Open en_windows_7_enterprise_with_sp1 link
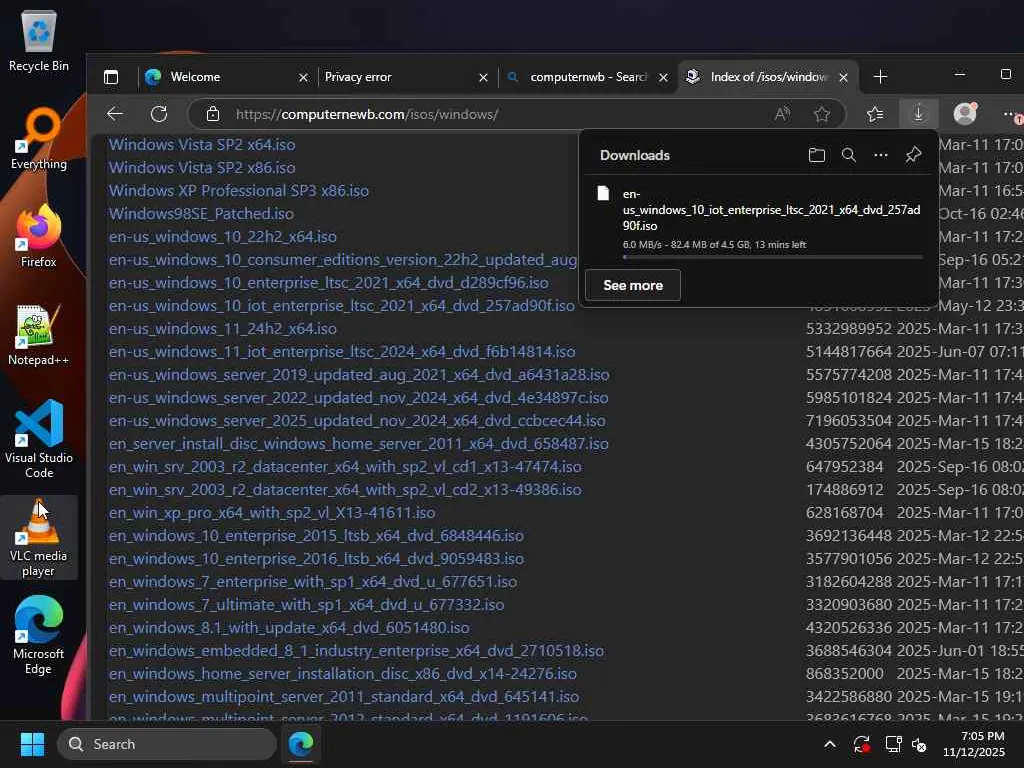 pos(313,581)
